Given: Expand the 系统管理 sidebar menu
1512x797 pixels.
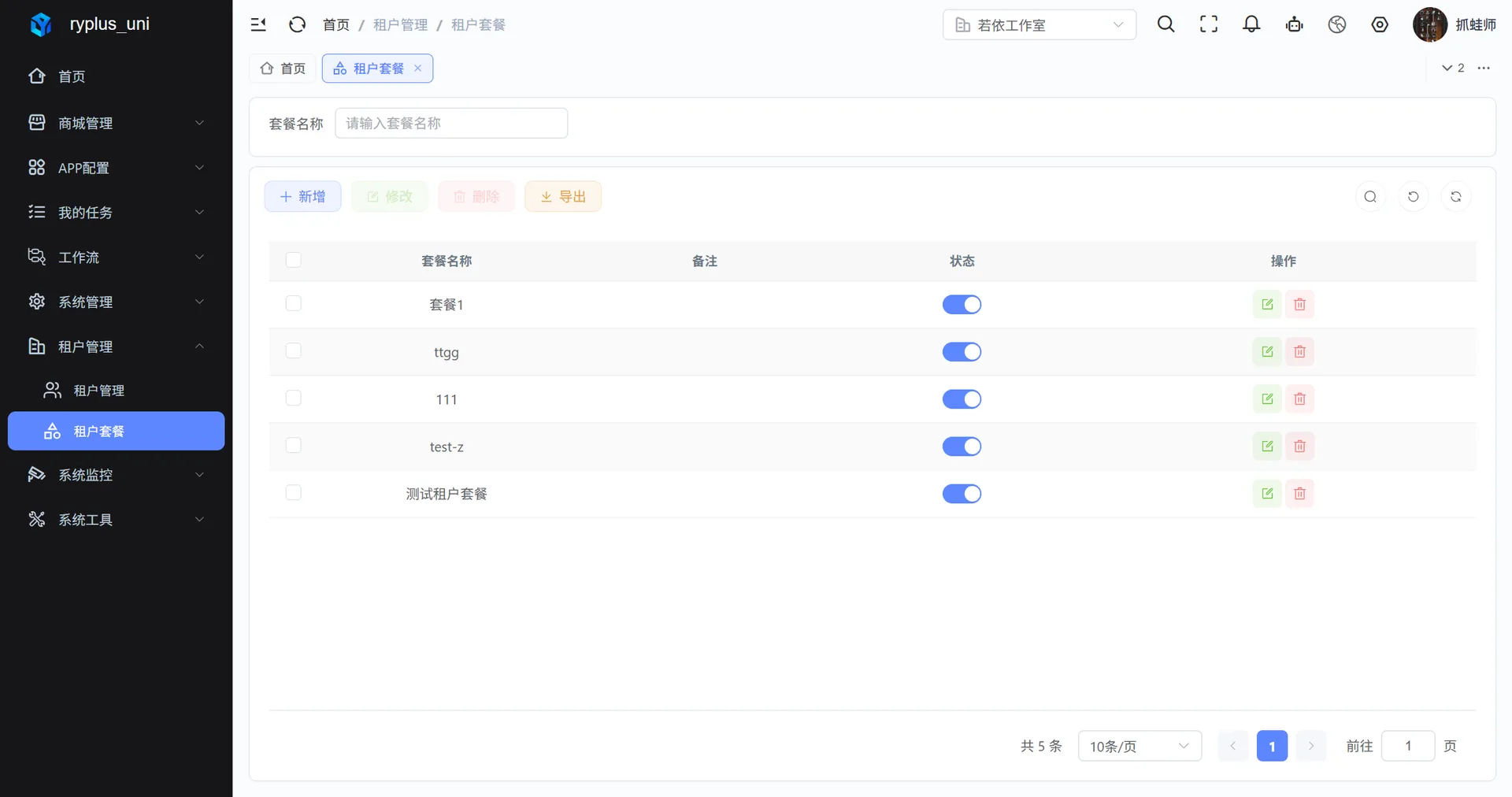Looking at the screenshot, I should (117, 302).
